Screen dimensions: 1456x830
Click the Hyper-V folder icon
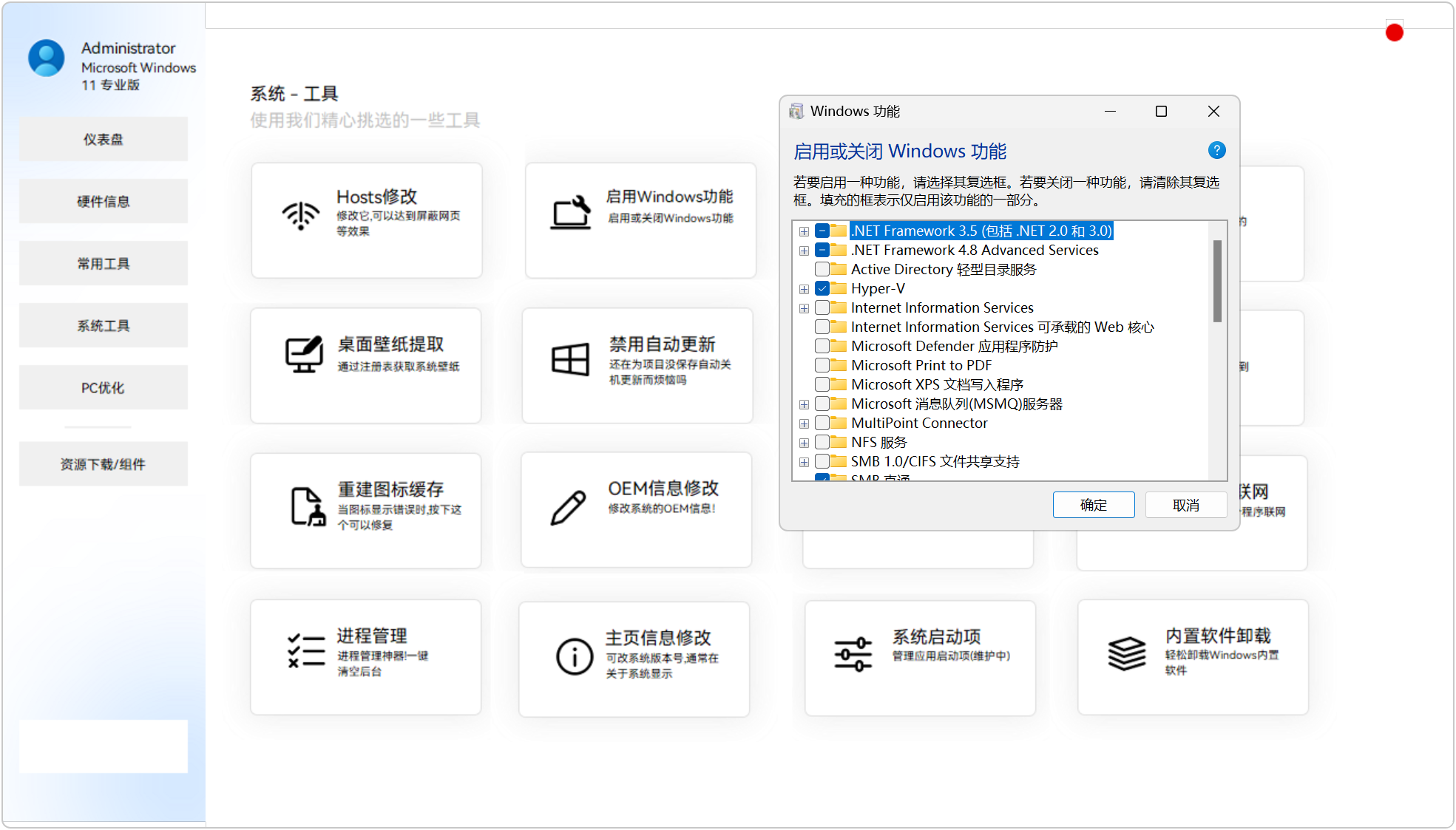pos(839,288)
